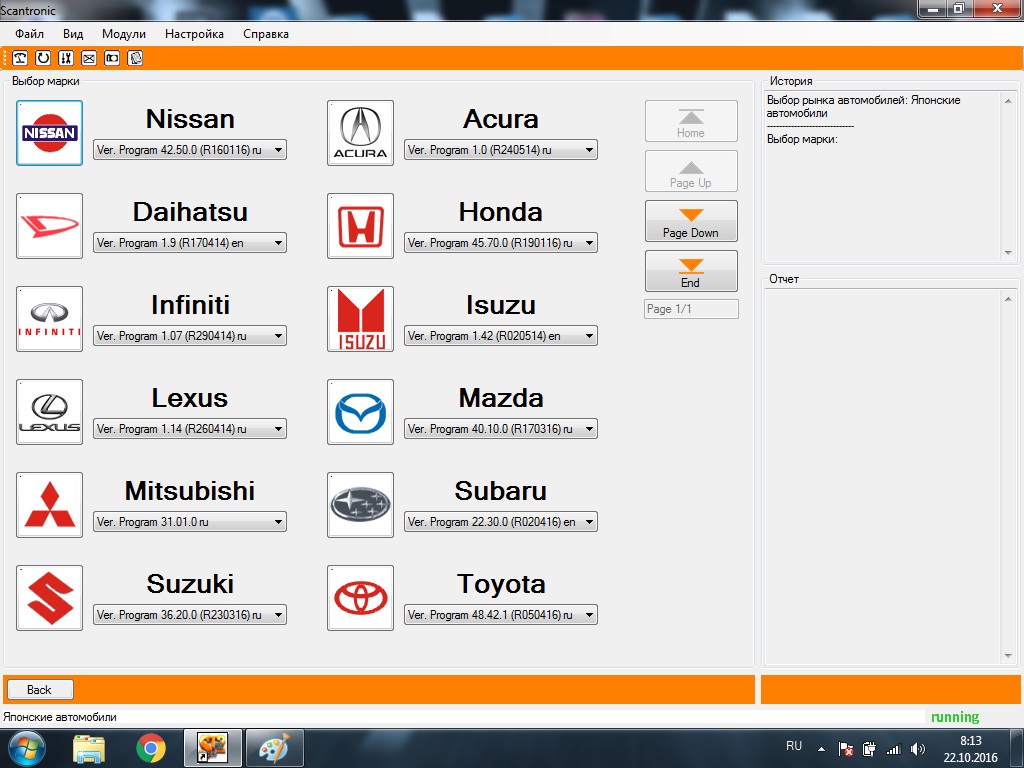Open the Infiniti logo tile
The width and height of the screenshot is (1024, 768).
[x=50, y=319]
